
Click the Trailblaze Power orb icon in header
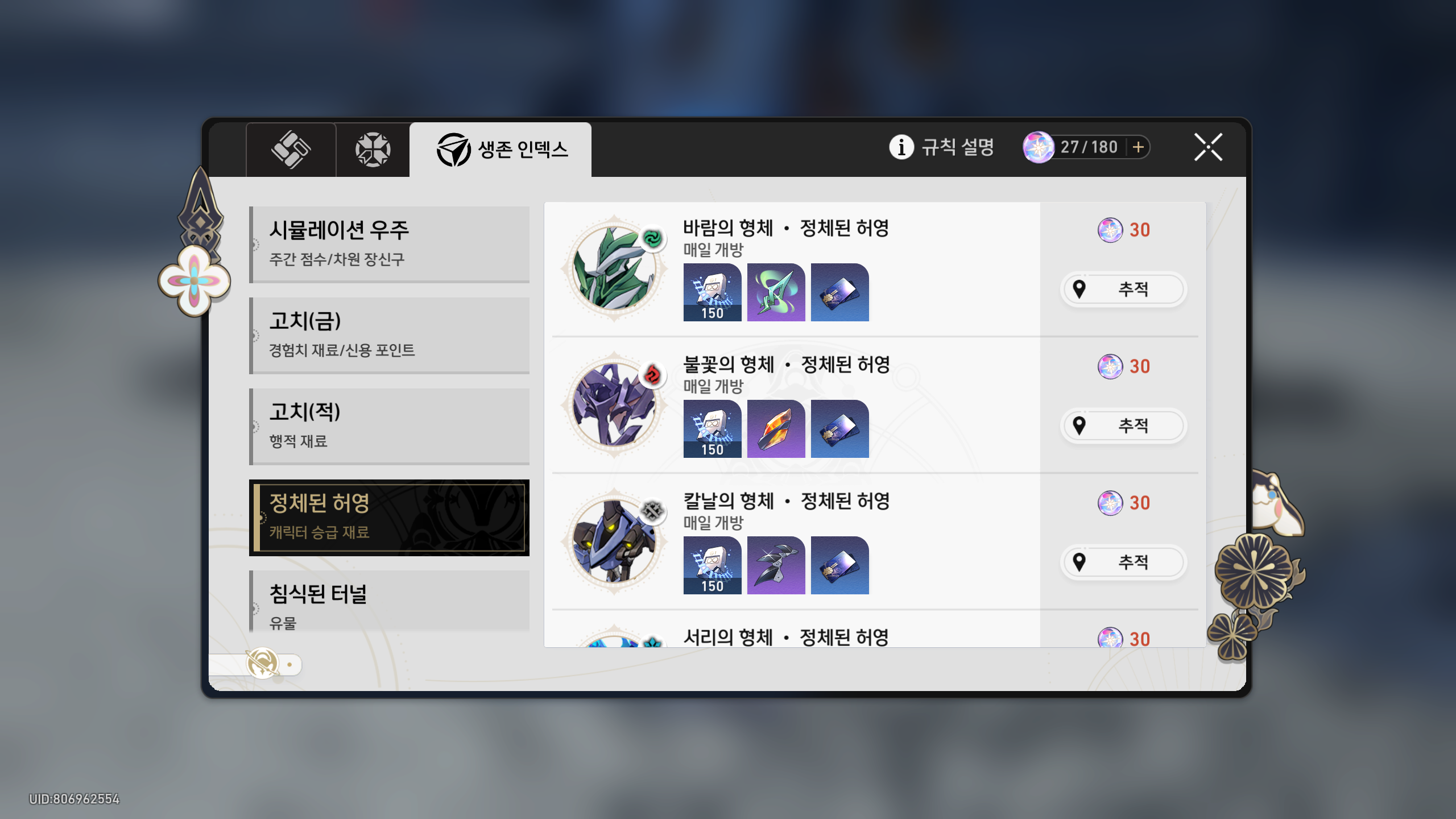click(1038, 147)
